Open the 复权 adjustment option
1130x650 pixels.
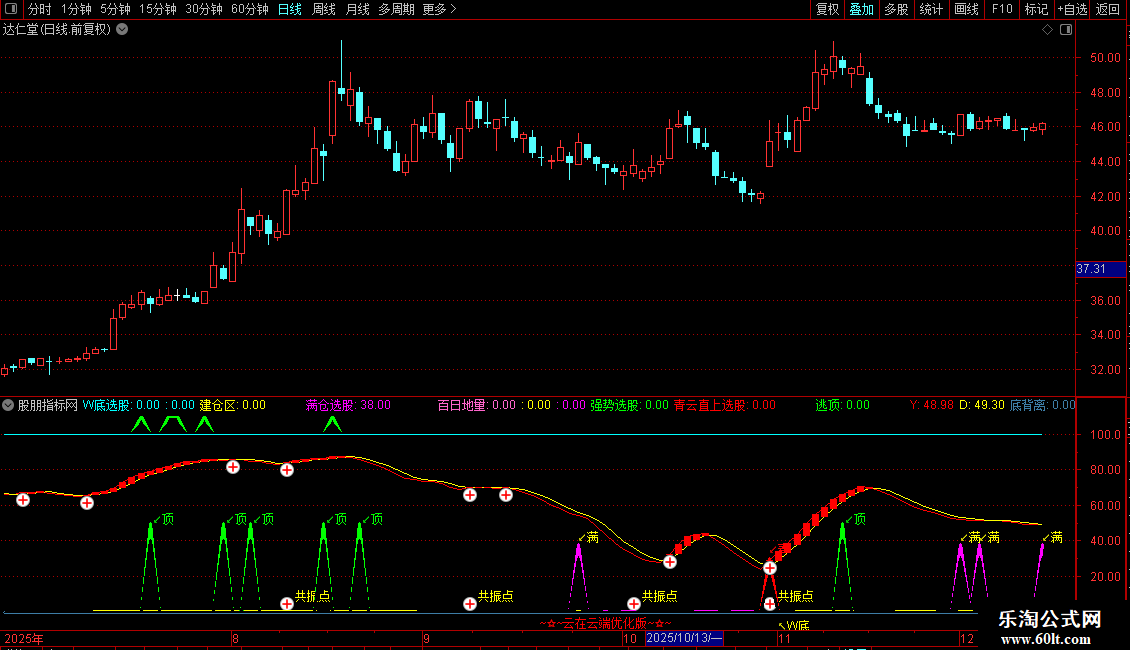pos(827,9)
